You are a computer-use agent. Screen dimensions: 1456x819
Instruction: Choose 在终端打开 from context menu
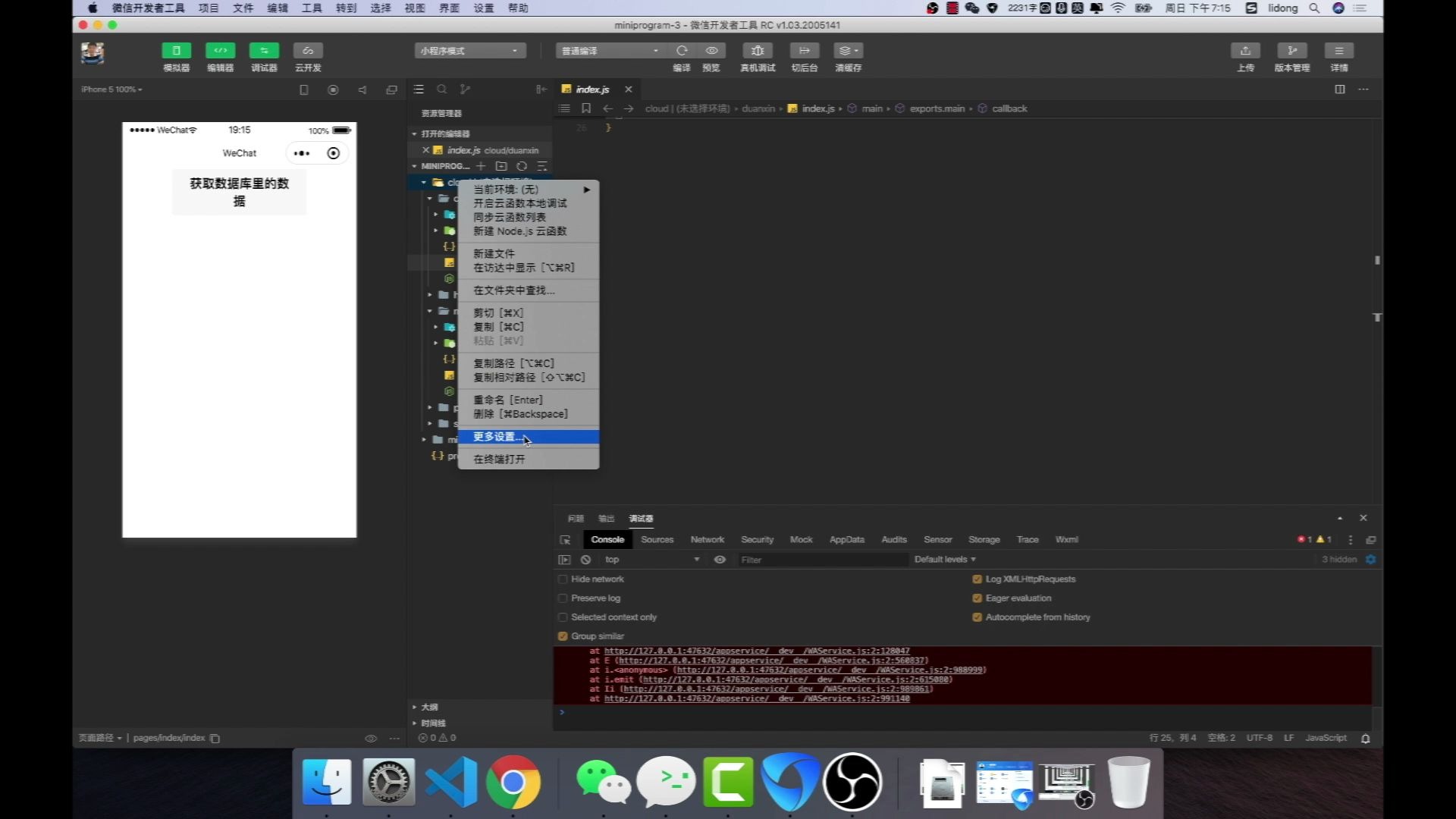click(529, 459)
